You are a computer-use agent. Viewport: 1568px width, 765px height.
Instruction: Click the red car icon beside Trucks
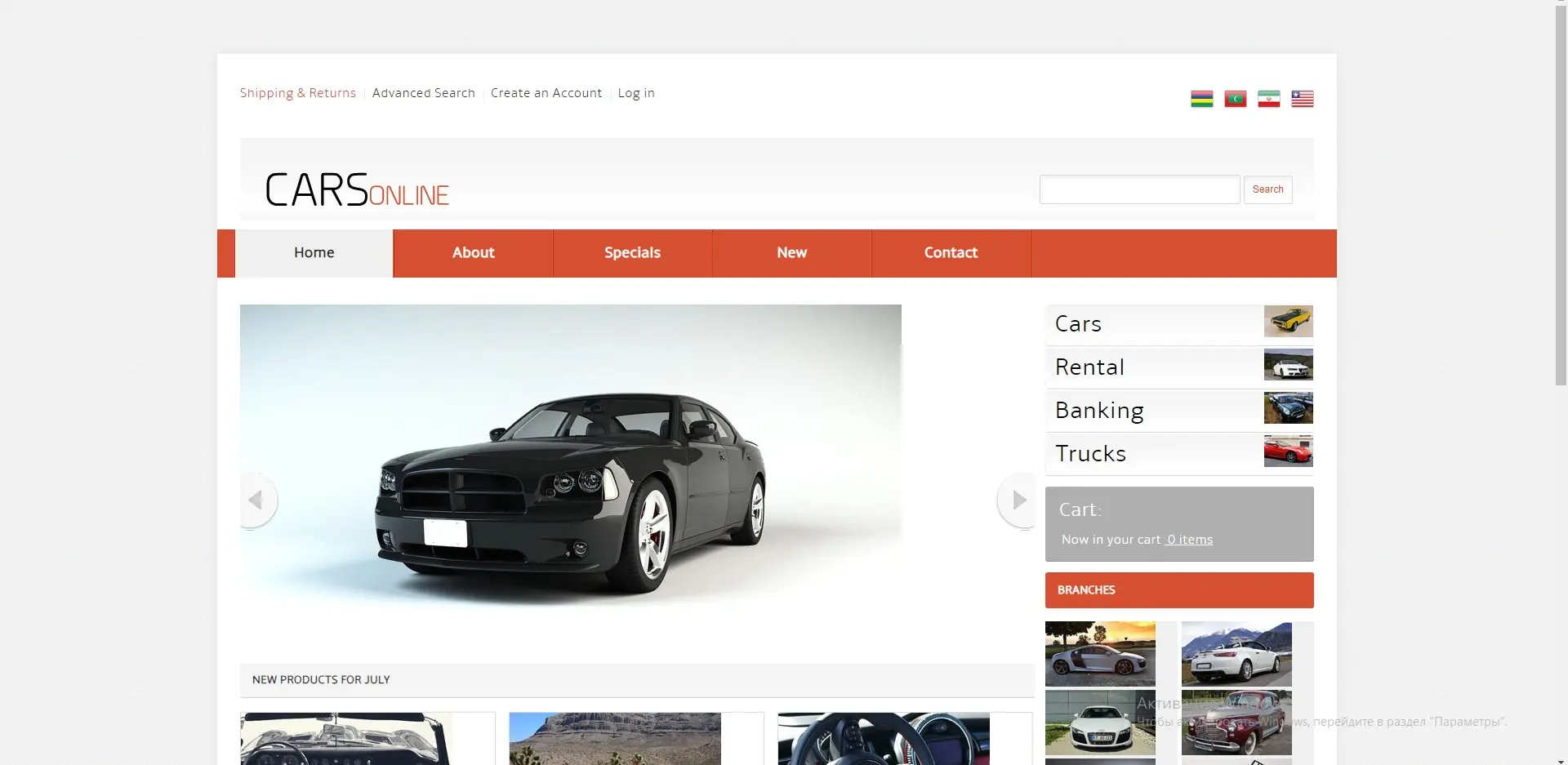pyautogui.click(x=1288, y=451)
